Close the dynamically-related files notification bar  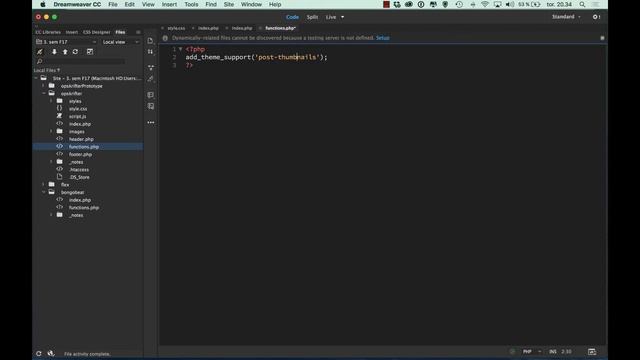tap(602, 38)
